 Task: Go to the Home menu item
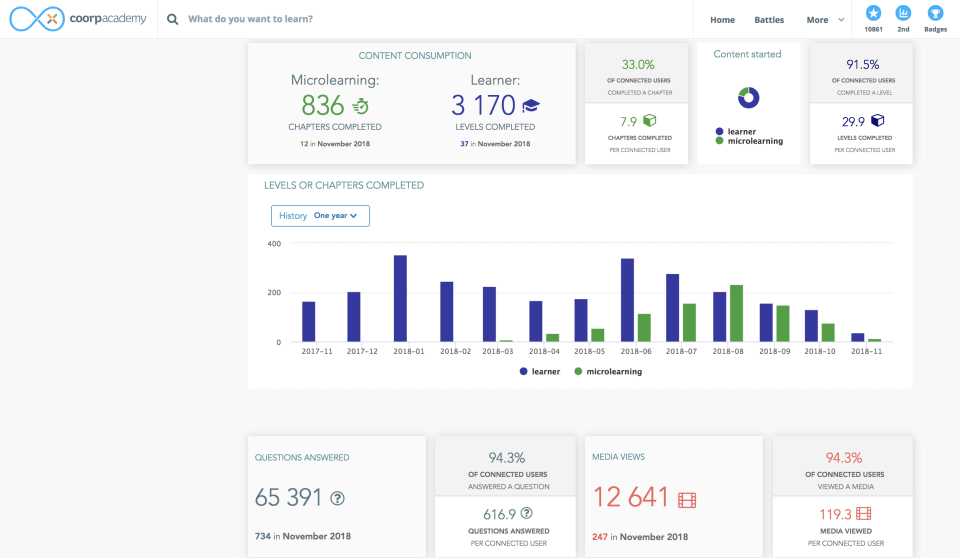point(722,20)
